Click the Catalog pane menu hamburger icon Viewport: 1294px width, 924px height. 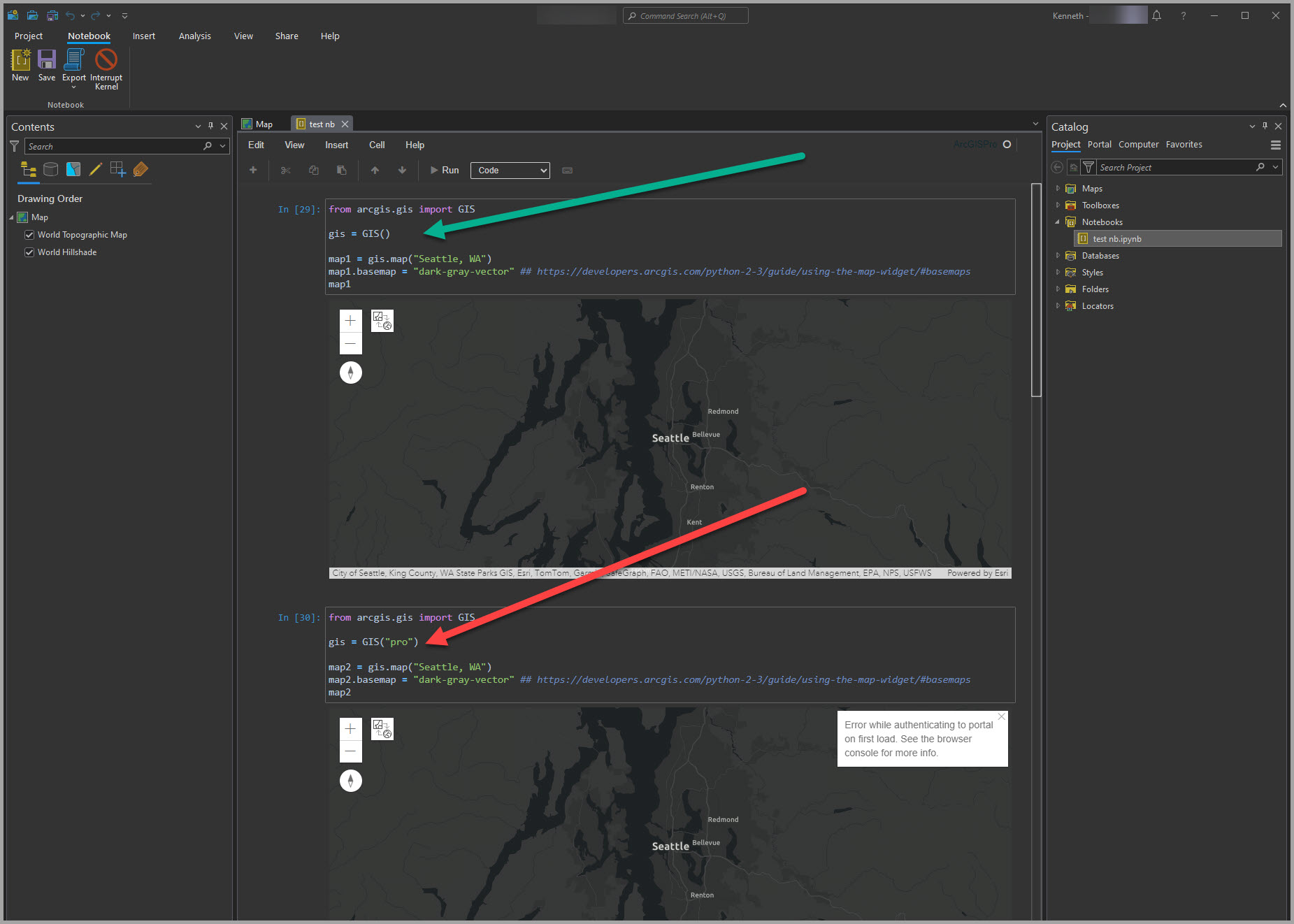coord(1275,145)
